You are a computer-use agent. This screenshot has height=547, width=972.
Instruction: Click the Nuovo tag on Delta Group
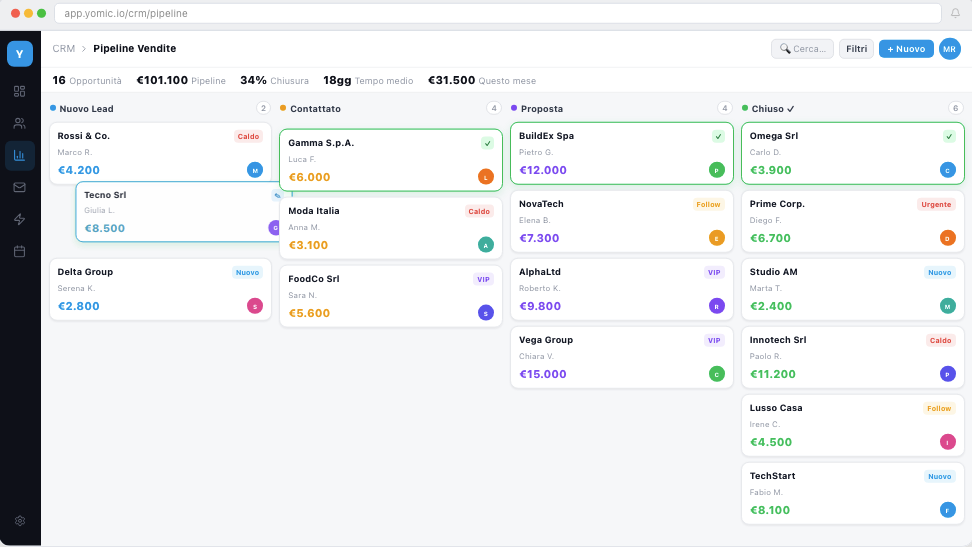pyautogui.click(x=247, y=272)
